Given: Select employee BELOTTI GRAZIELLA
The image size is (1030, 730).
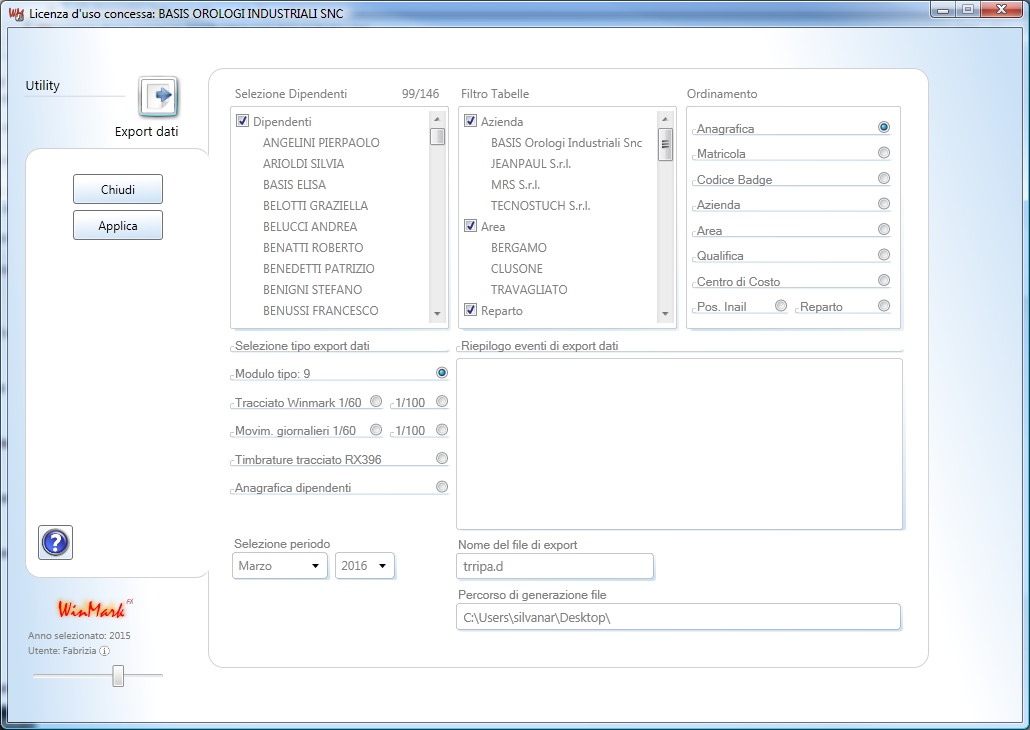Looking at the screenshot, I should [x=315, y=206].
